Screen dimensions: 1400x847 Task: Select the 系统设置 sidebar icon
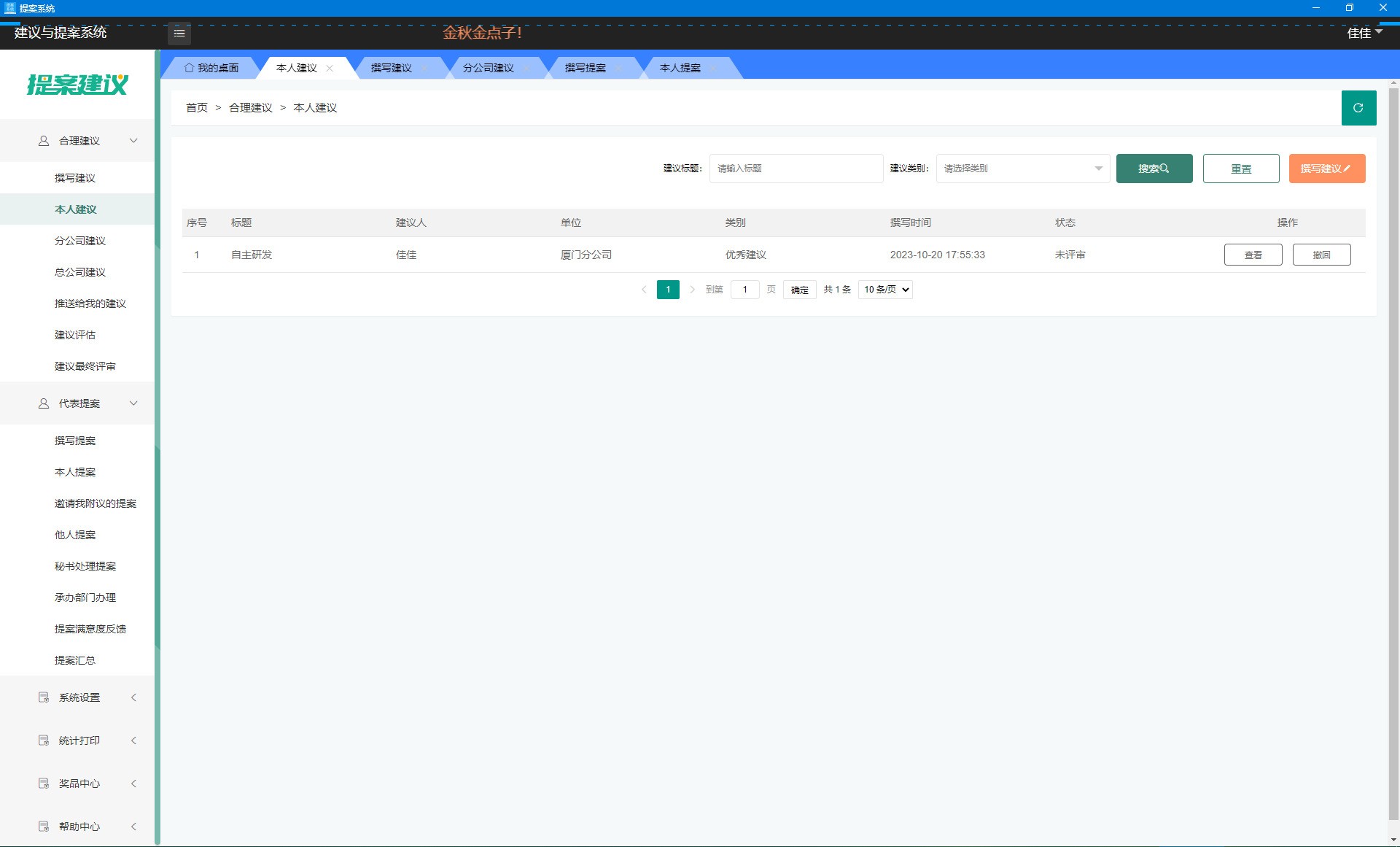pyautogui.click(x=43, y=697)
